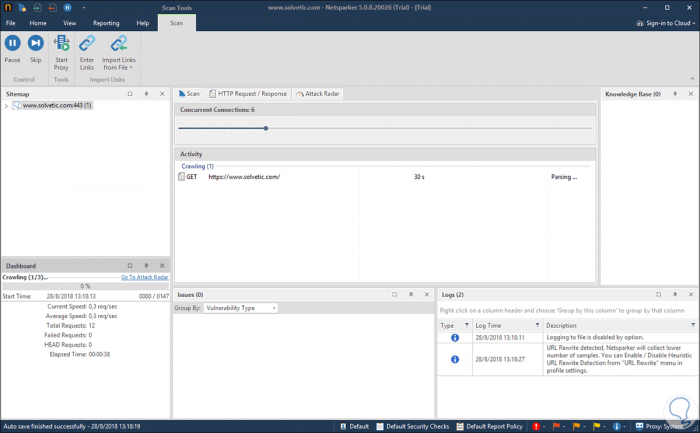The height and width of the screenshot is (433, 700).
Task: Select the 'Logging to file is disabled' log description
Action: (x=595, y=337)
